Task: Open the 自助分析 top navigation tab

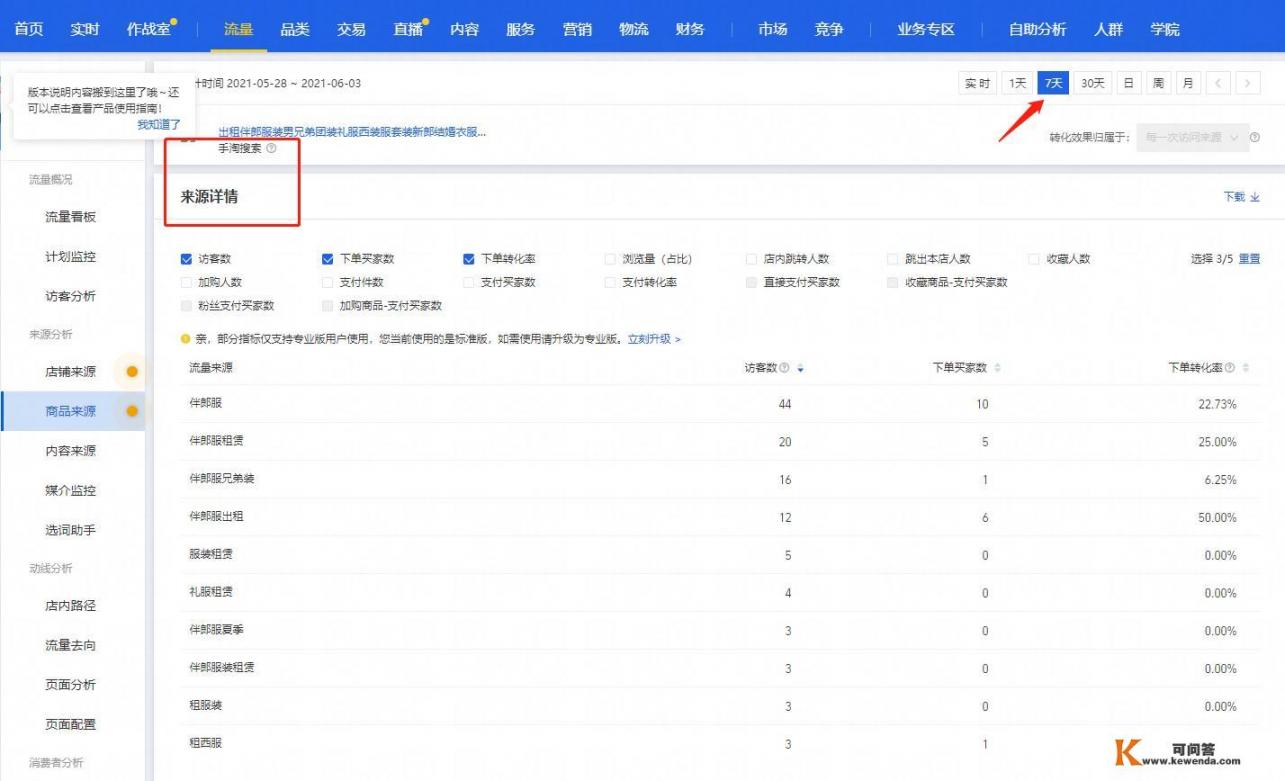Action: 1037,29
